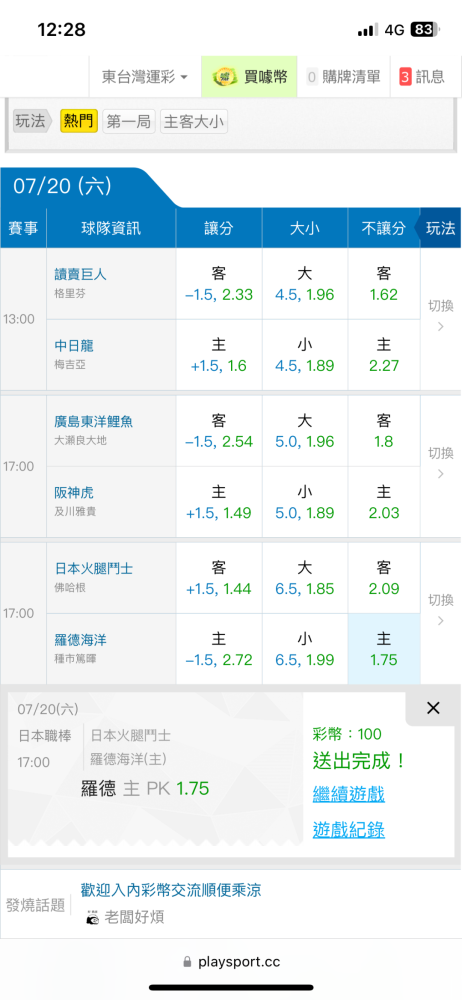Tap the battery indicator in status bar

426,29
